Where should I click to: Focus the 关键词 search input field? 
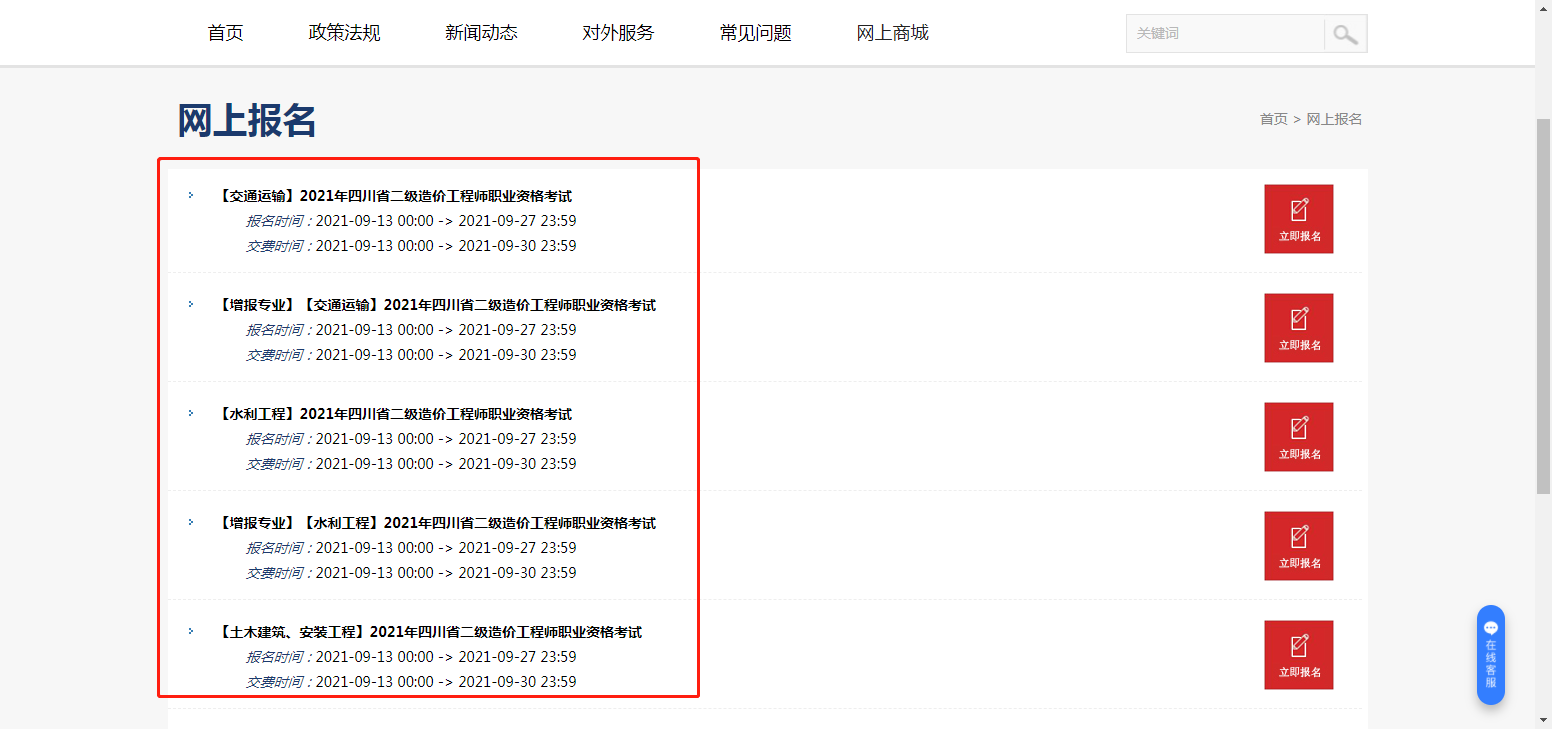point(1225,34)
